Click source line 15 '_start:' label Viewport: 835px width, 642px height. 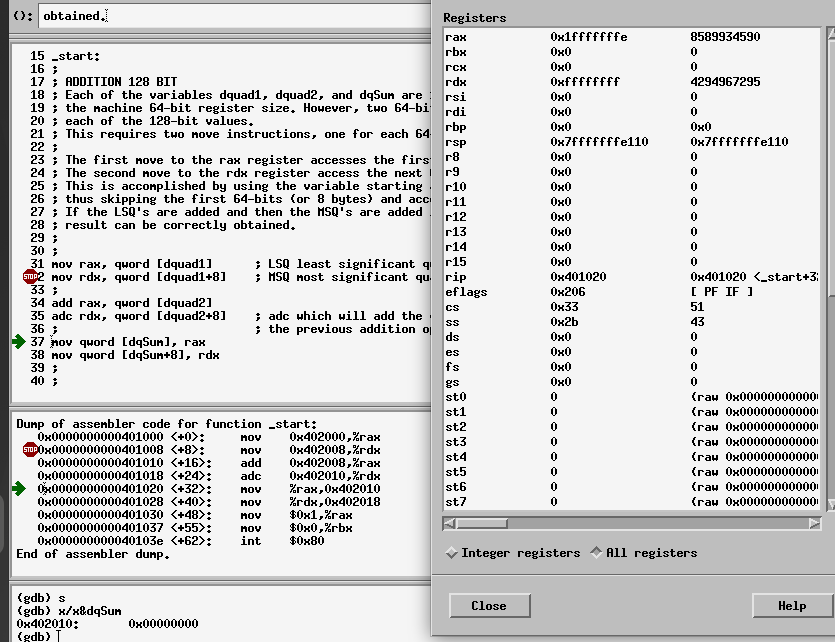click(76, 56)
